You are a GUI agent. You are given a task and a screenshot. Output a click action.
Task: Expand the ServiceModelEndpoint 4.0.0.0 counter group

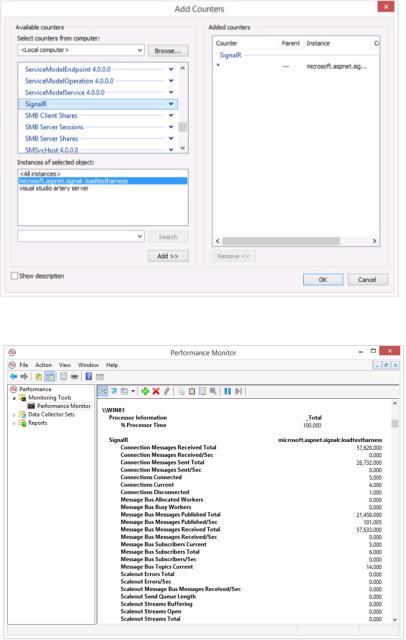pos(171,69)
